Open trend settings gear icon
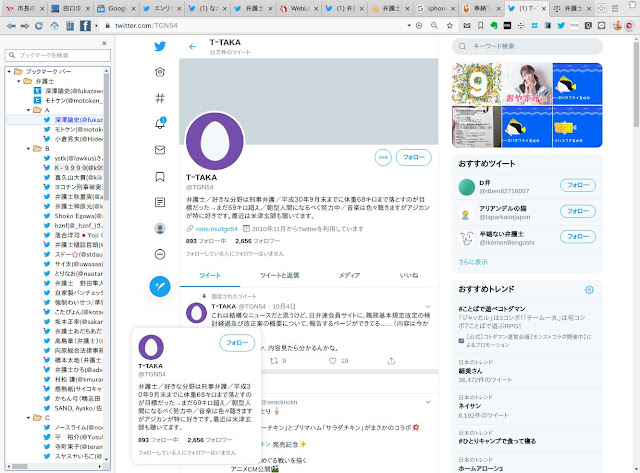640x473 pixels. coord(589,290)
